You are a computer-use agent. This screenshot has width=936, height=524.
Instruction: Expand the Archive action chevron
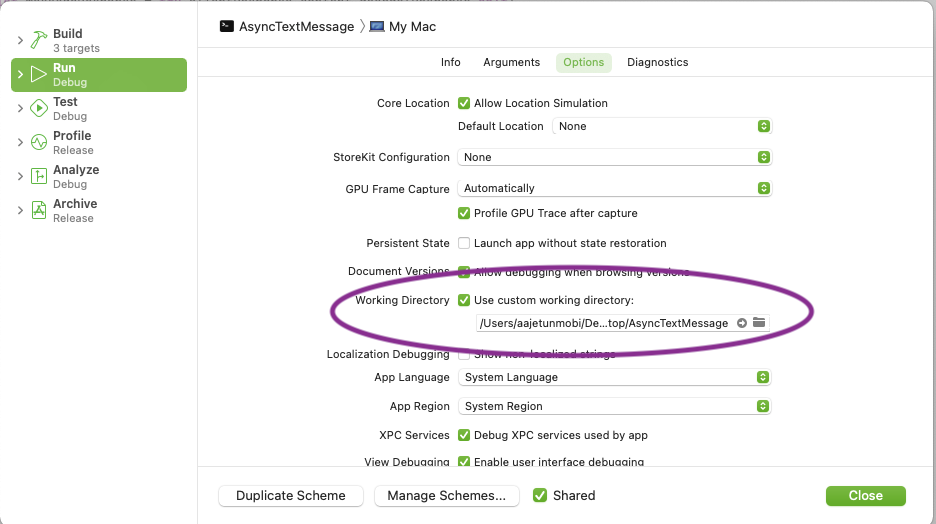[20, 210]
